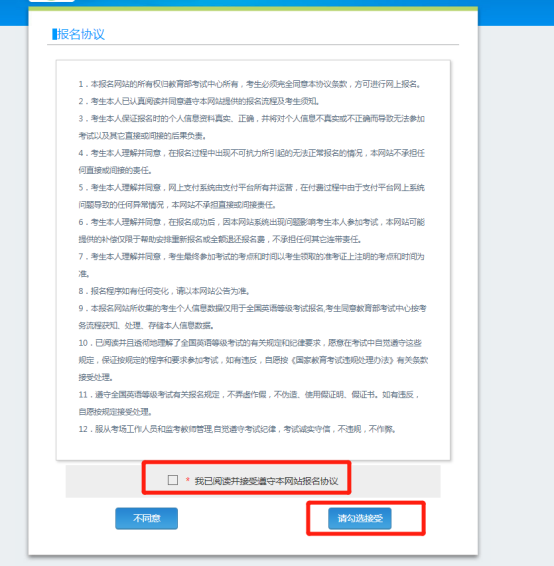
Task: Click the red asterisk beside the checkbox
Action: (187, 480)
